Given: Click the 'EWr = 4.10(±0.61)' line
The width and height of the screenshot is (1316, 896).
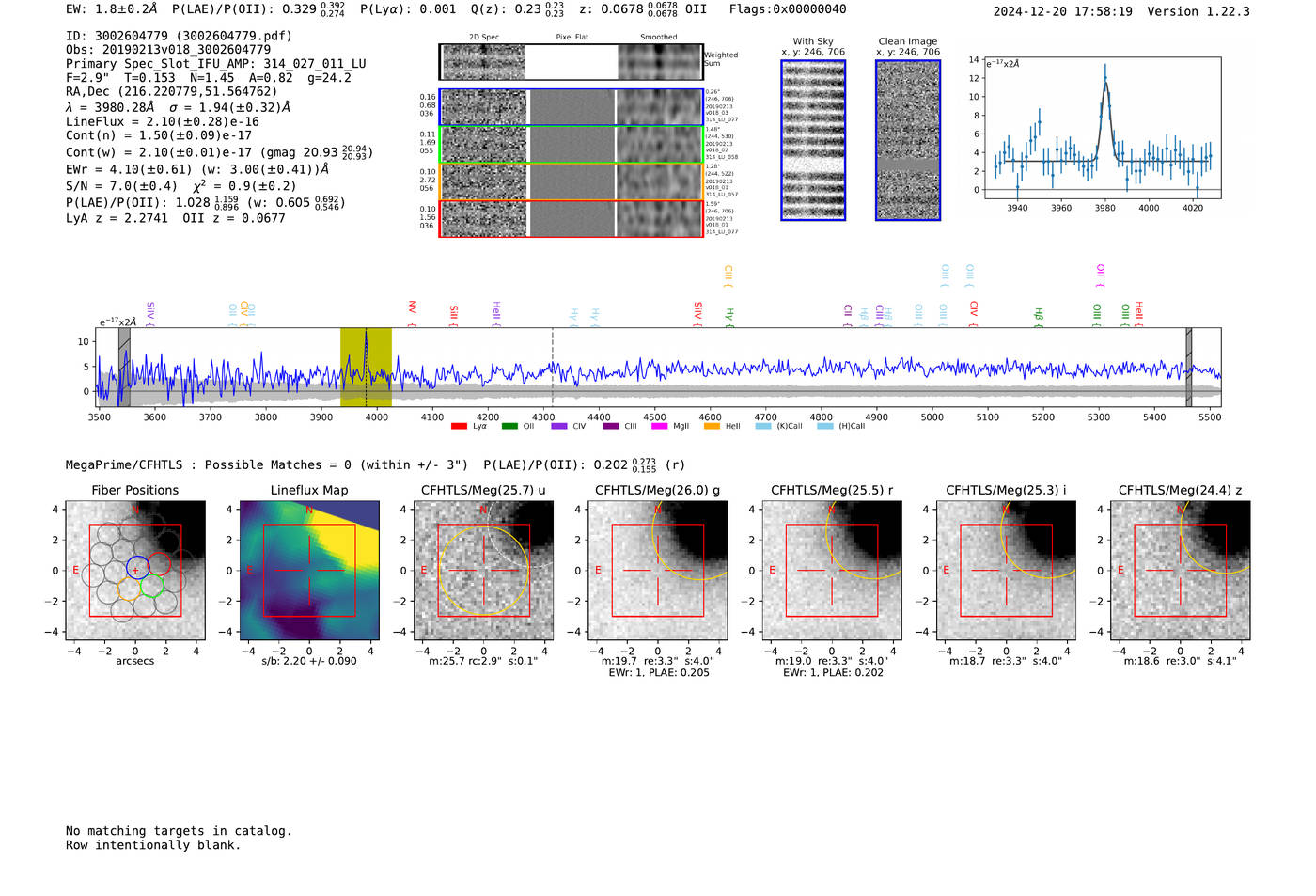Looking at the screenshot, I should point(197,169).
